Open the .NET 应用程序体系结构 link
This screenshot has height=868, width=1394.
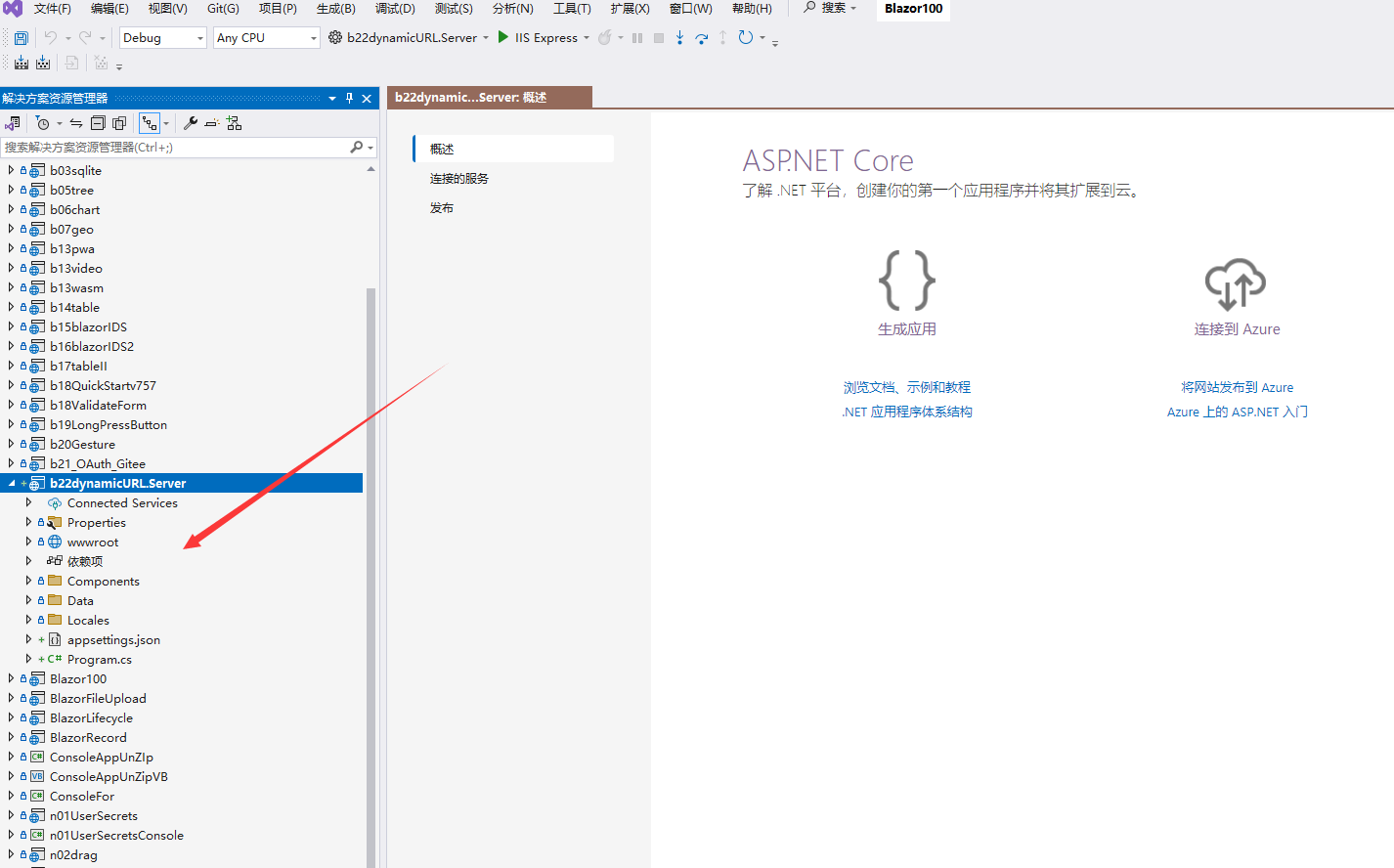(907, 412)
